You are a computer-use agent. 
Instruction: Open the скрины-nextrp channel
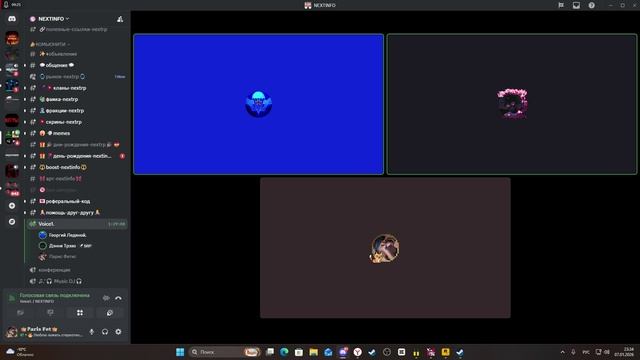coord(63,122)
